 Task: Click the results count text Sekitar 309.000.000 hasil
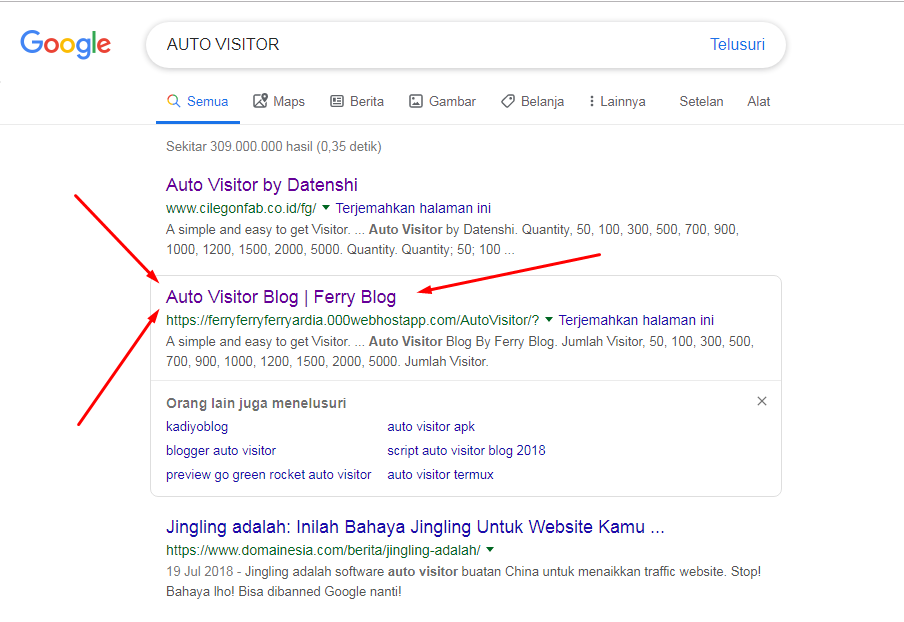point(274,146)
